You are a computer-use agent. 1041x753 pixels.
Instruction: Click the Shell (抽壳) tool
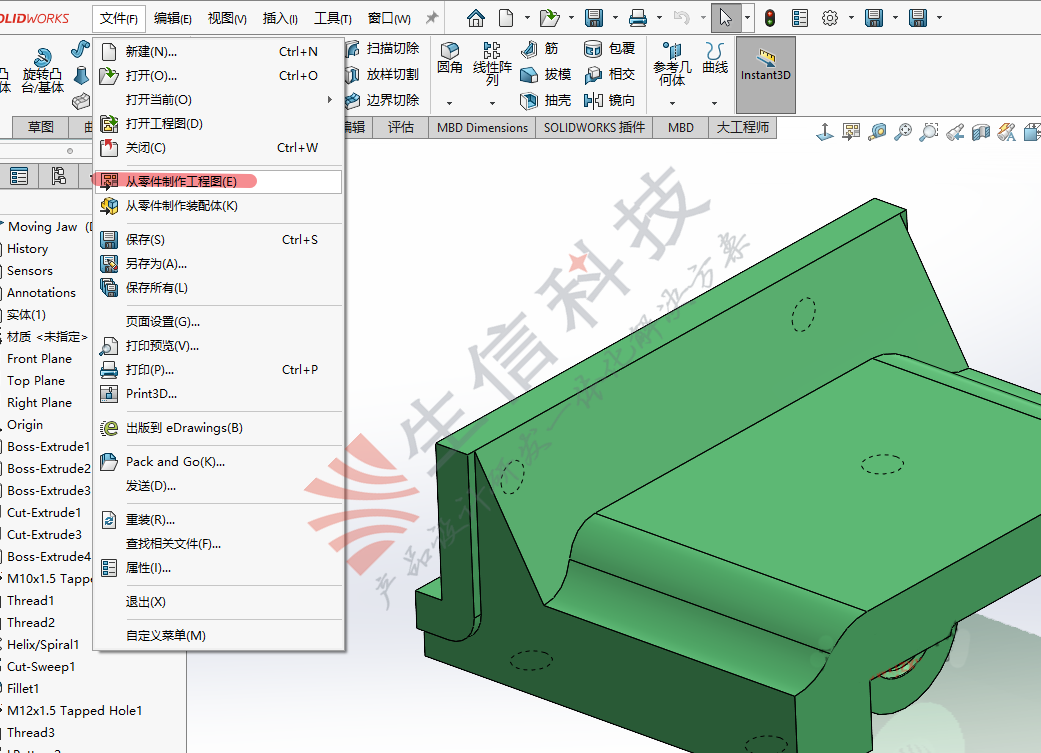pyautogui.click(x=545, y=100)
